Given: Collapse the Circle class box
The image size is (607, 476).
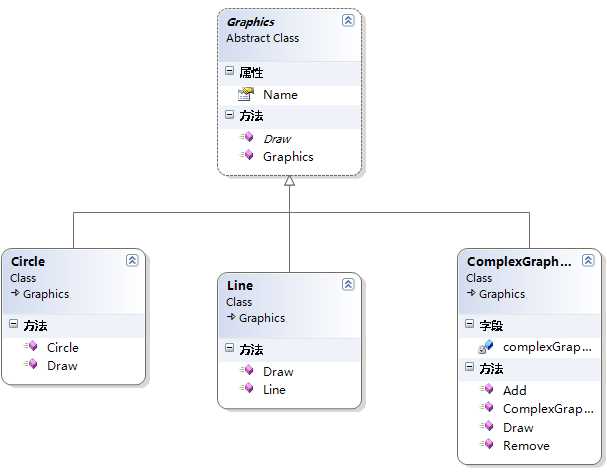Looking at the screenshot, I should (x=132, y=260).
